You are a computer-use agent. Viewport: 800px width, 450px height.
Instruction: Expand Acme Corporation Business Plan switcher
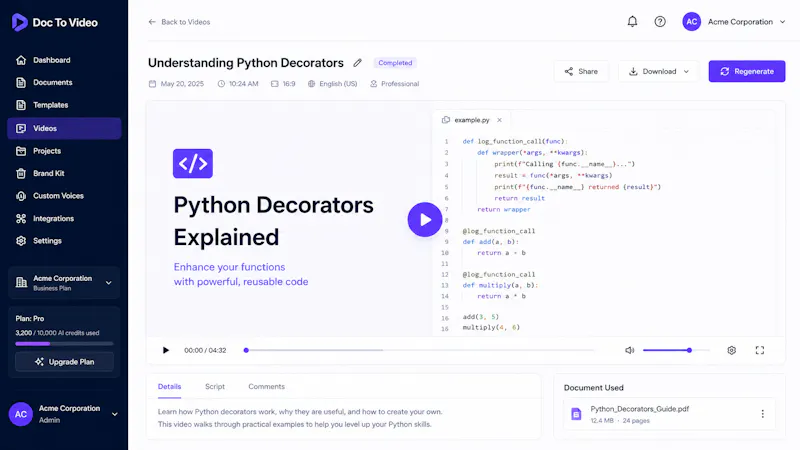64,283
